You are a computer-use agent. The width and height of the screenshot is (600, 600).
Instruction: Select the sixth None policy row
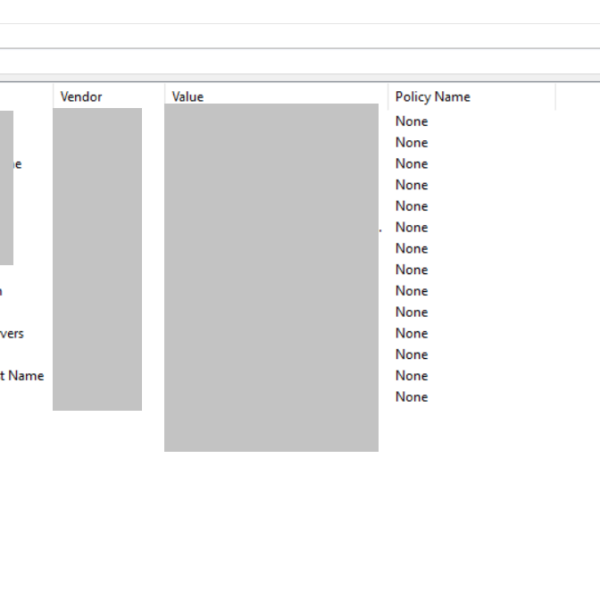411,227
